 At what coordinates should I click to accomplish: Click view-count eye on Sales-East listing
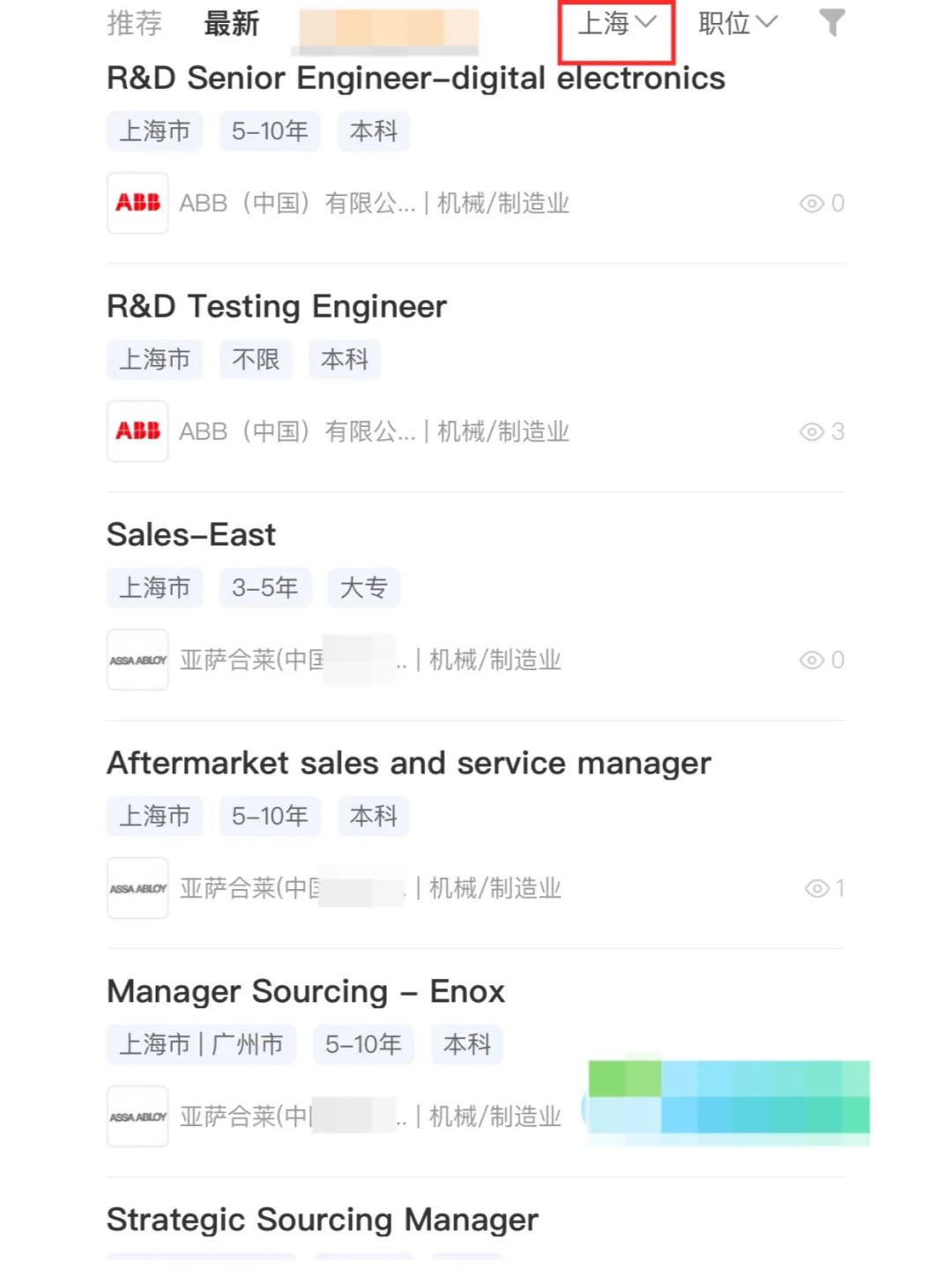tap(811, 661)
